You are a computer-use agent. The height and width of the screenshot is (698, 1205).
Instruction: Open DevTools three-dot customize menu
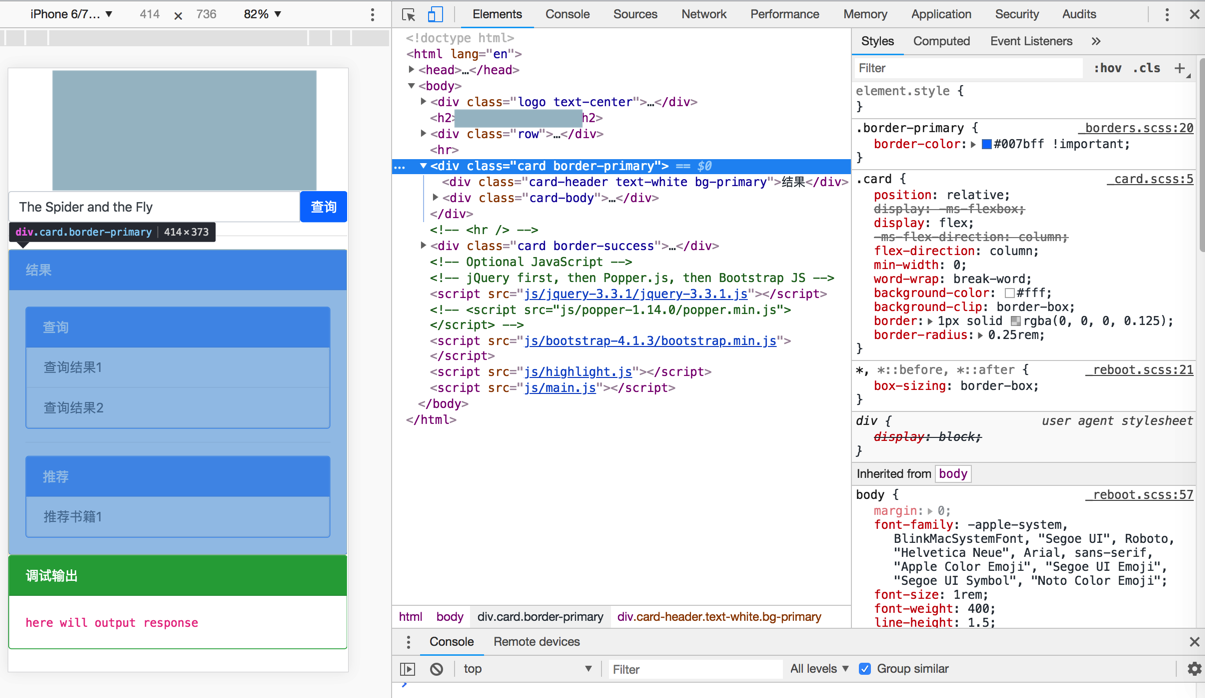pyautogui.click(x=1166, y=15)
